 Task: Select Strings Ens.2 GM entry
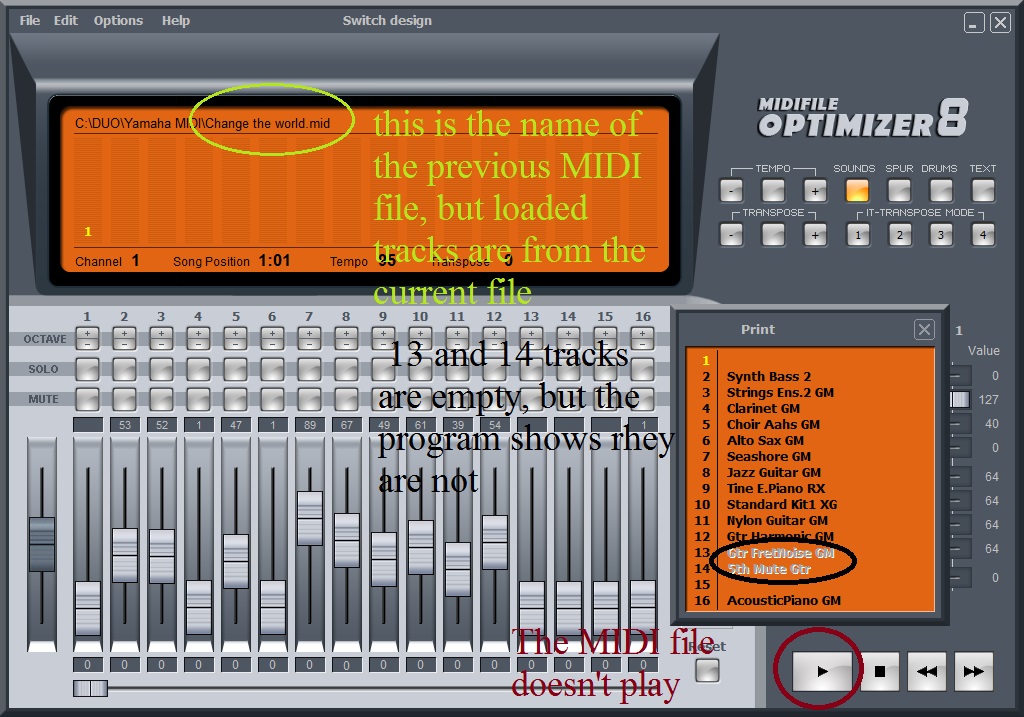(780, 392)
